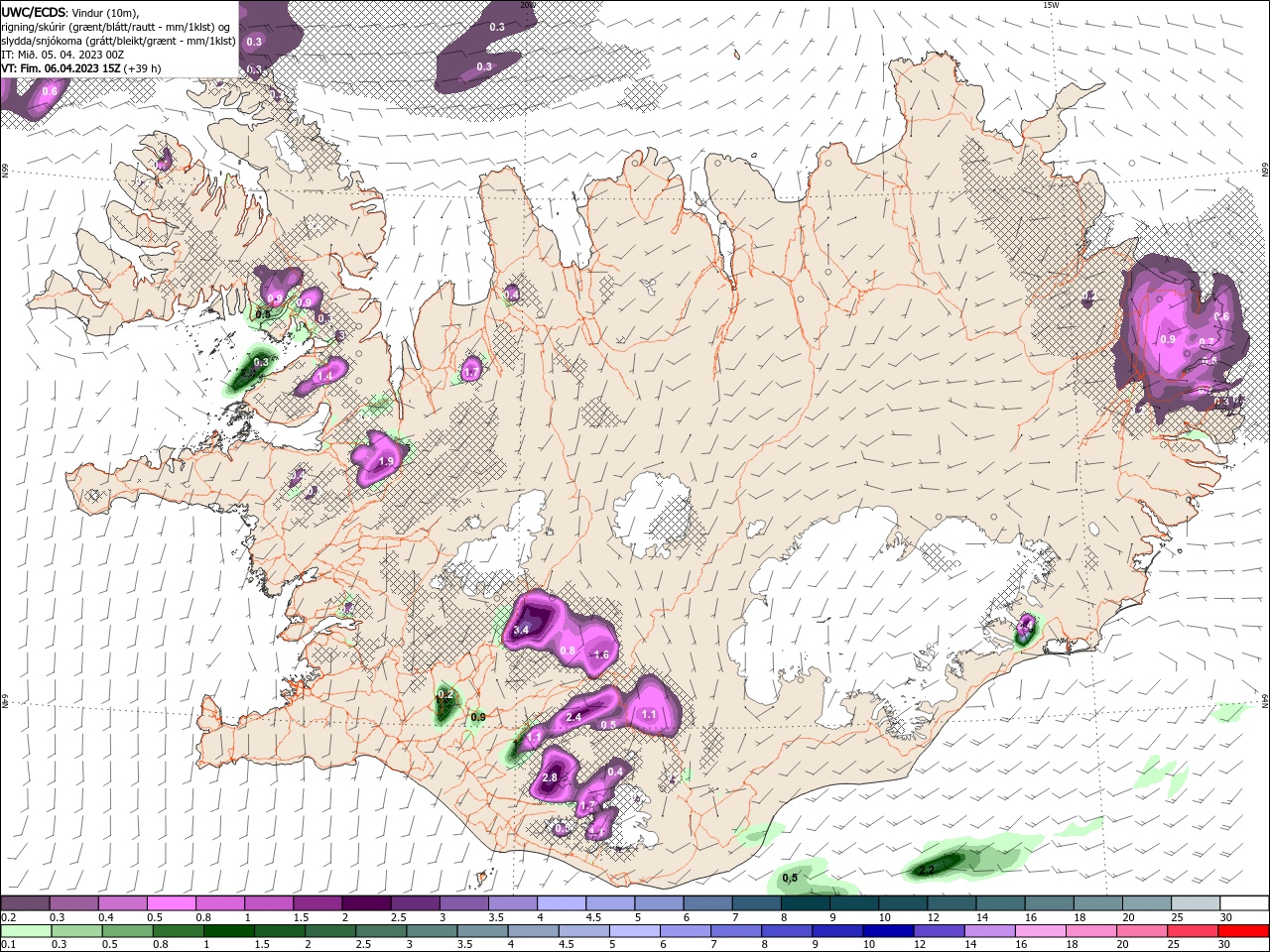Image resolution: width=1270 pixels, height=952 pixels.
Task: Click the 15W longitude label
Action: [x=1051, y=5]
